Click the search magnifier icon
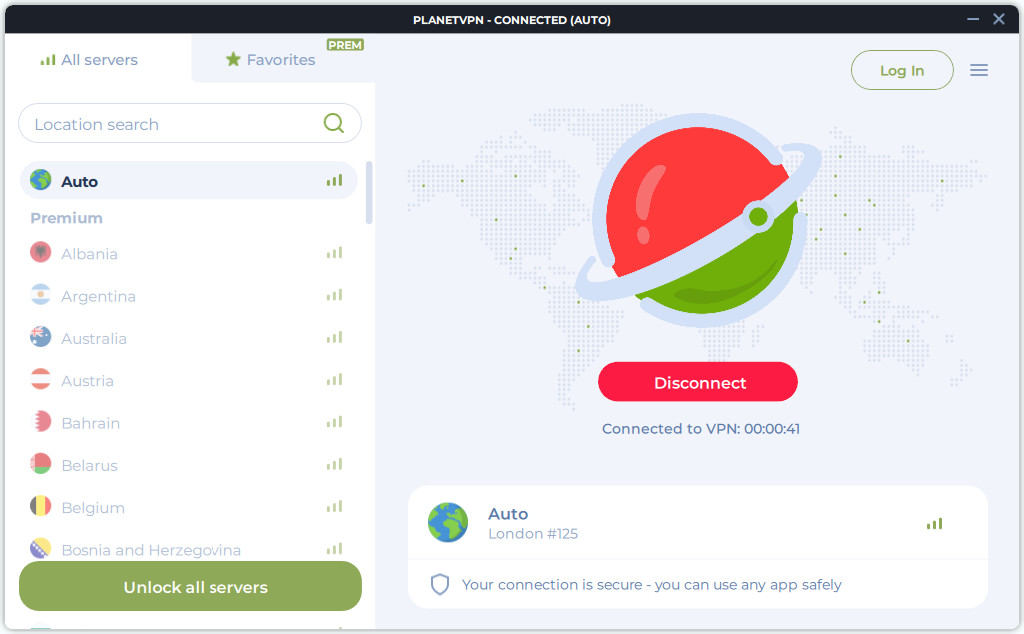Viewport: 1024px width, 634px height. (334, 124)
